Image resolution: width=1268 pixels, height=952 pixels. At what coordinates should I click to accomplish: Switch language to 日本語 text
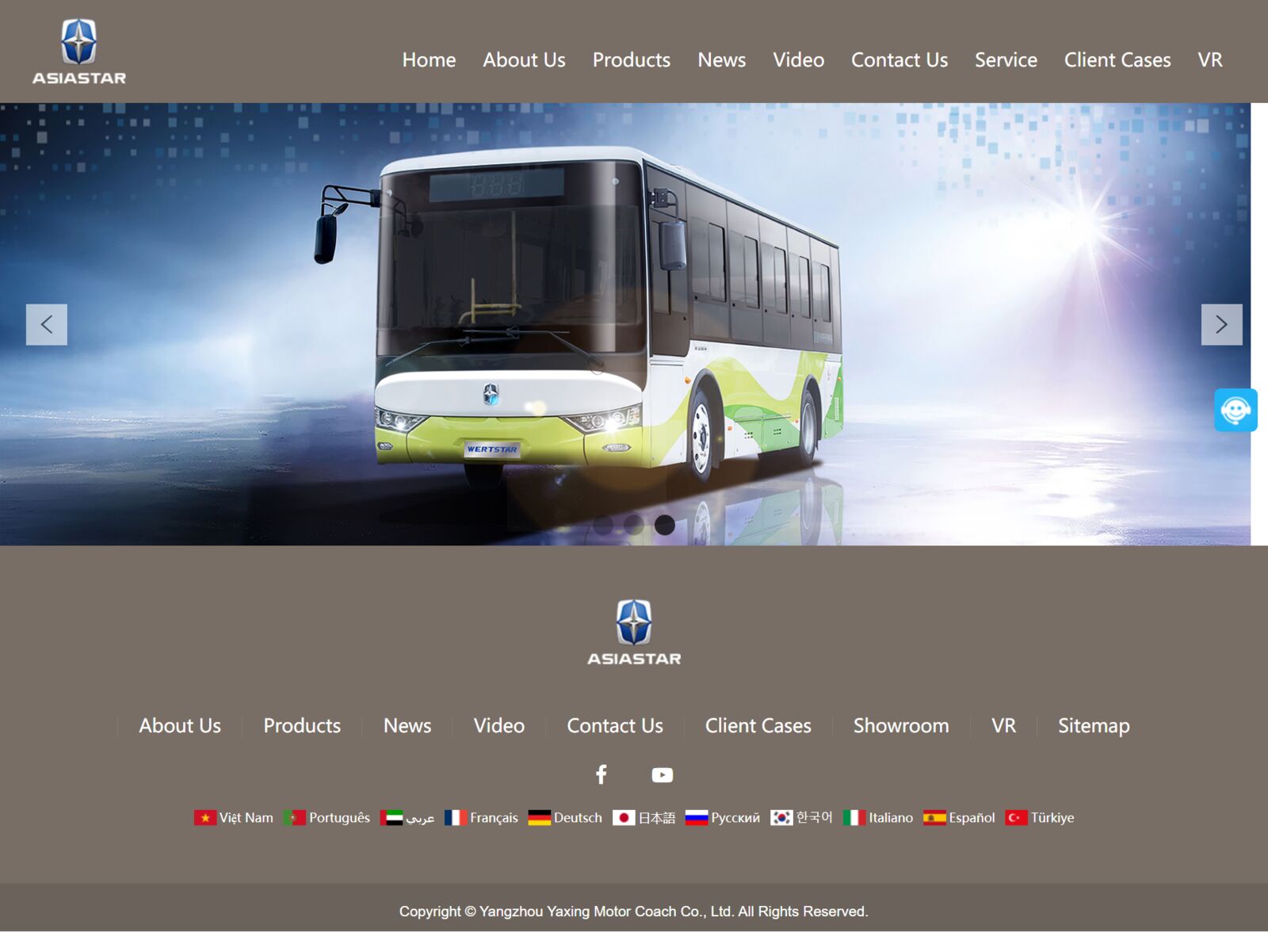tap(657, 817)
